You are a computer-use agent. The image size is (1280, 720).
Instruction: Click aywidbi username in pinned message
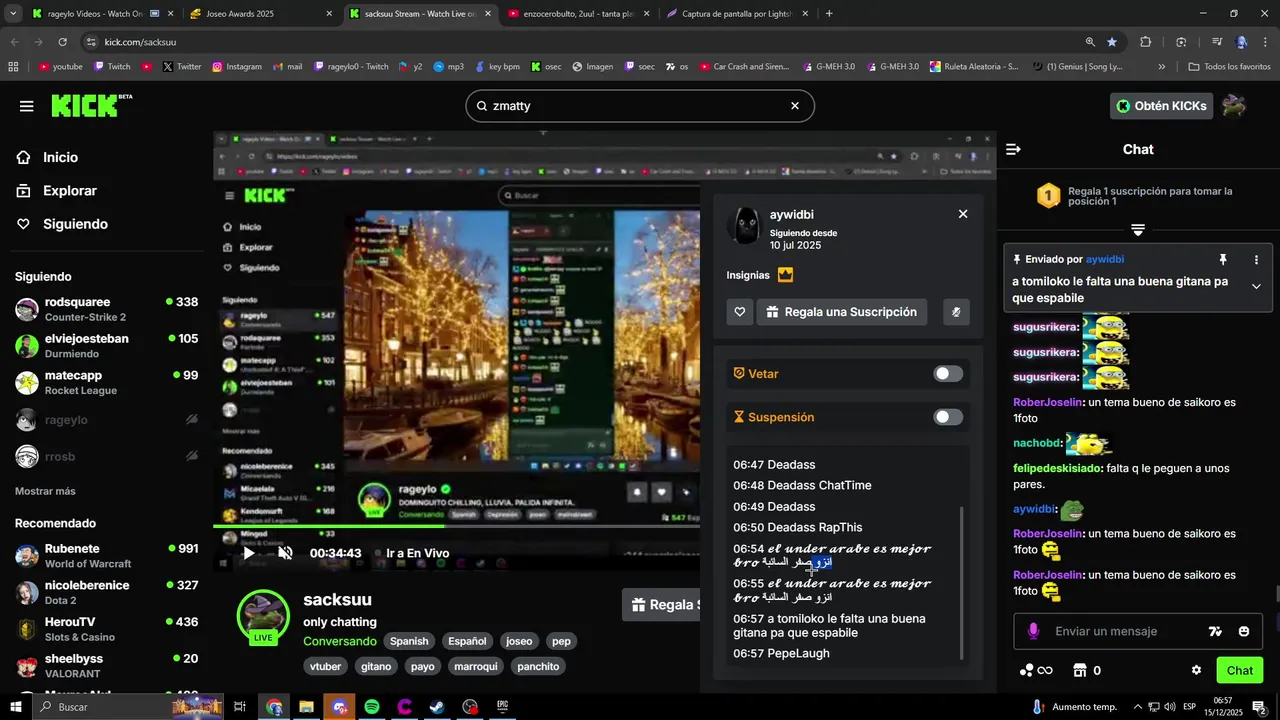(1105, 259)
